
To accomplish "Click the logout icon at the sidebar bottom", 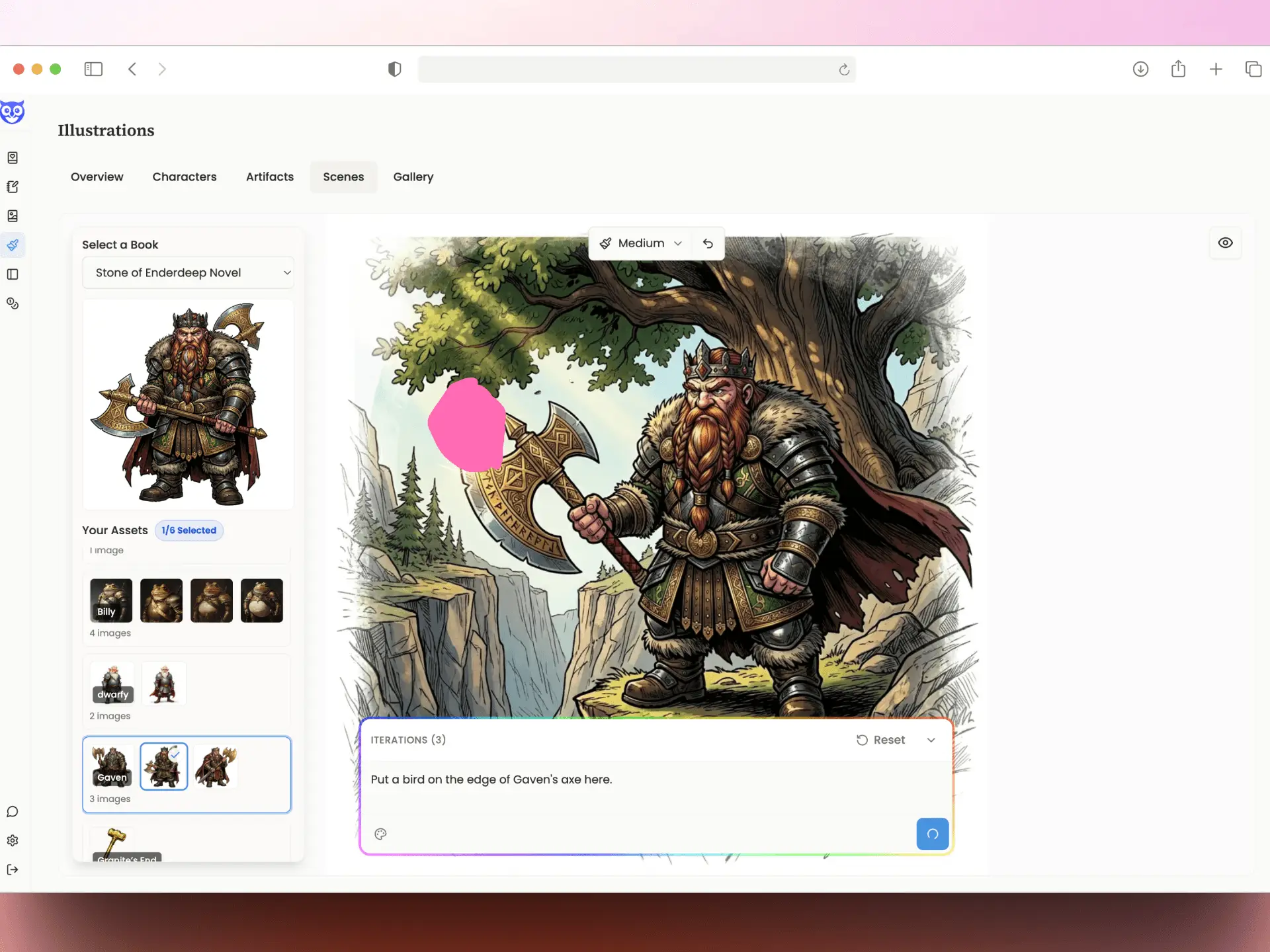I will pyautogui.click(x=13, y=869).
